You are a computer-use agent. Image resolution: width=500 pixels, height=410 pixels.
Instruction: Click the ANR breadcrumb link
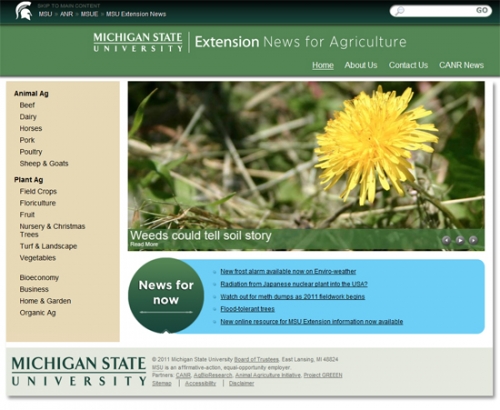pos(66,14)
